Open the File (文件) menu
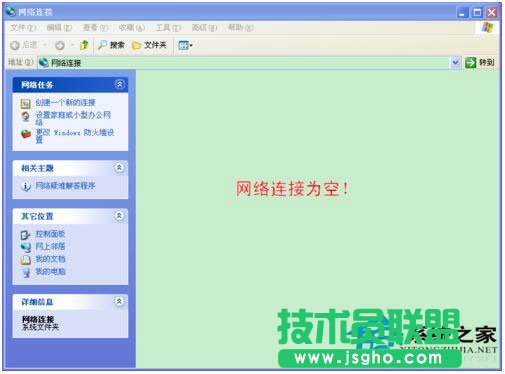Screen dimensions: 505x374 [23, 28]
